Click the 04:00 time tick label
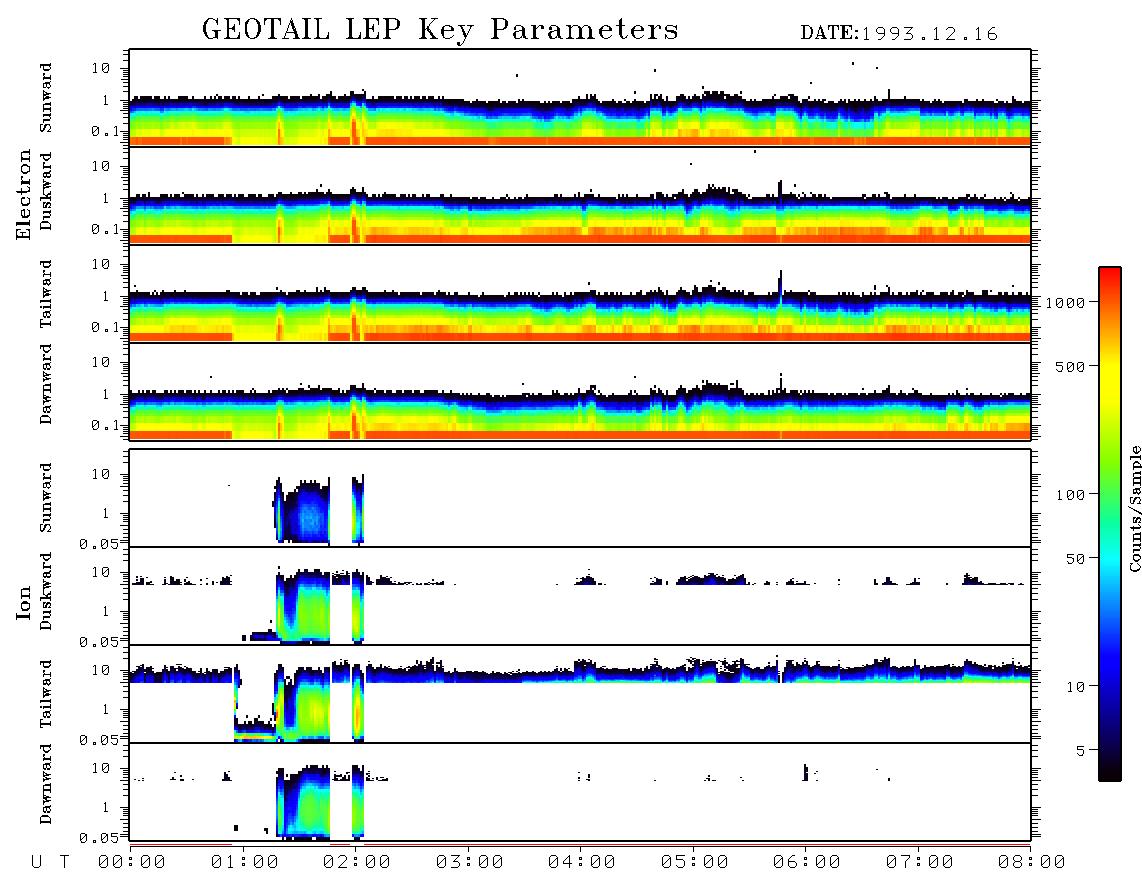 point(582,863)
